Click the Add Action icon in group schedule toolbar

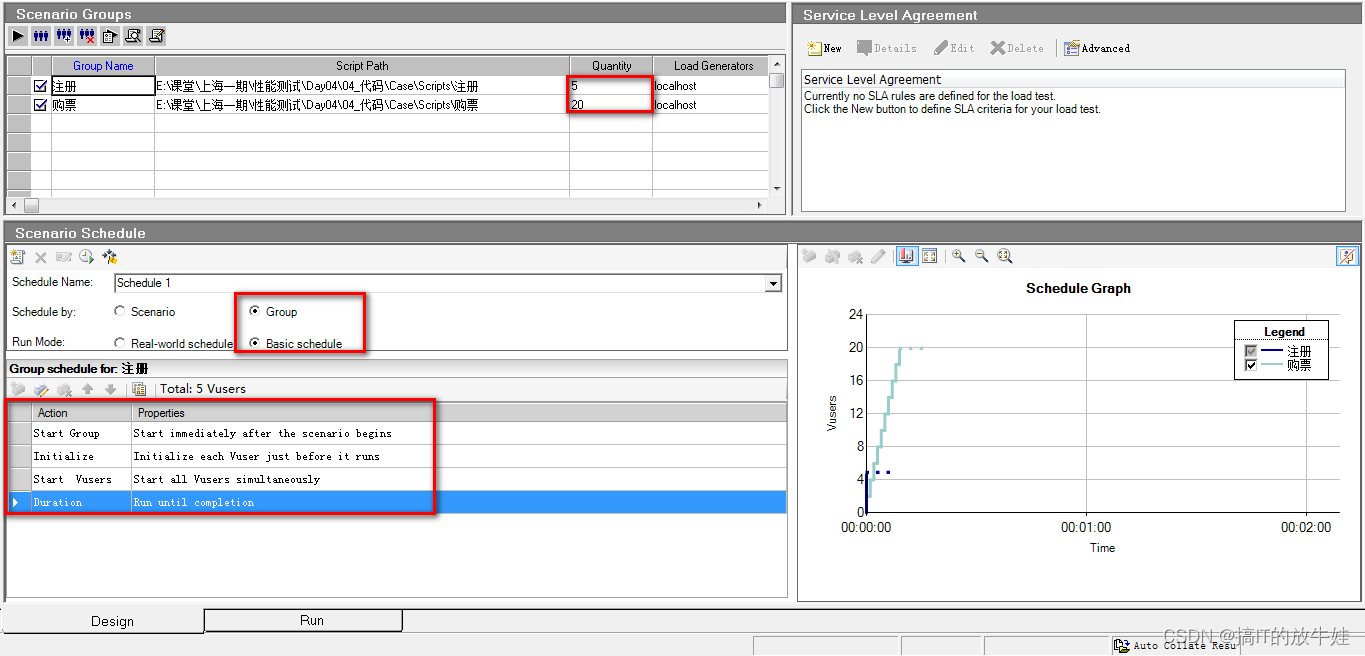[x=18, y=389]
